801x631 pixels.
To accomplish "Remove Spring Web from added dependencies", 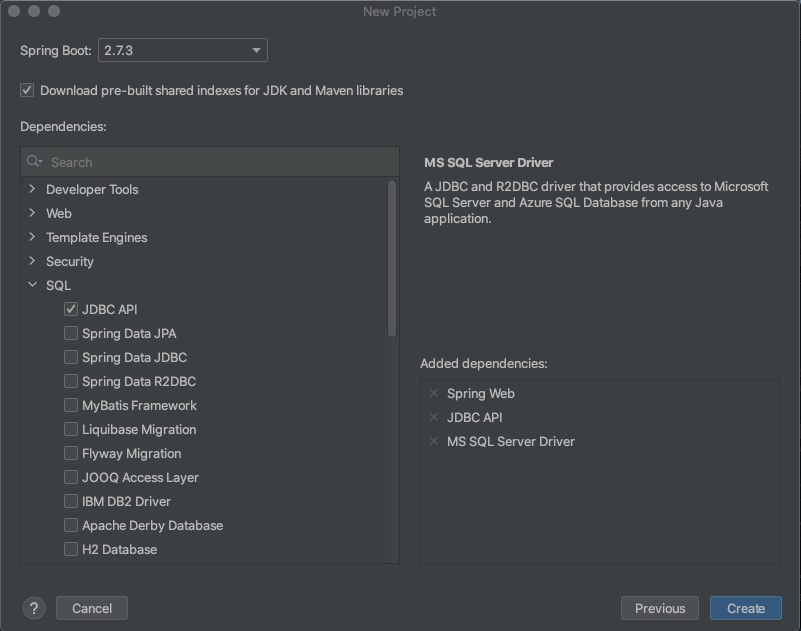I will (434, 393).
